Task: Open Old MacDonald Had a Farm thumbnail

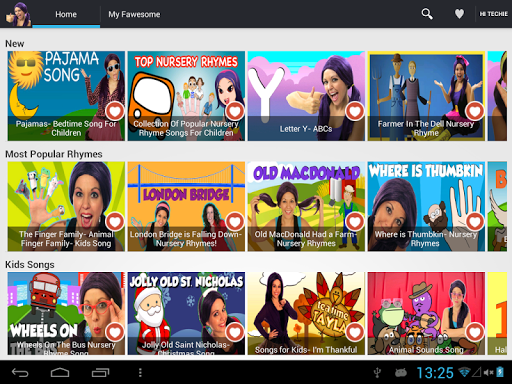Action: pyautogui.click(x=306, y=206)
